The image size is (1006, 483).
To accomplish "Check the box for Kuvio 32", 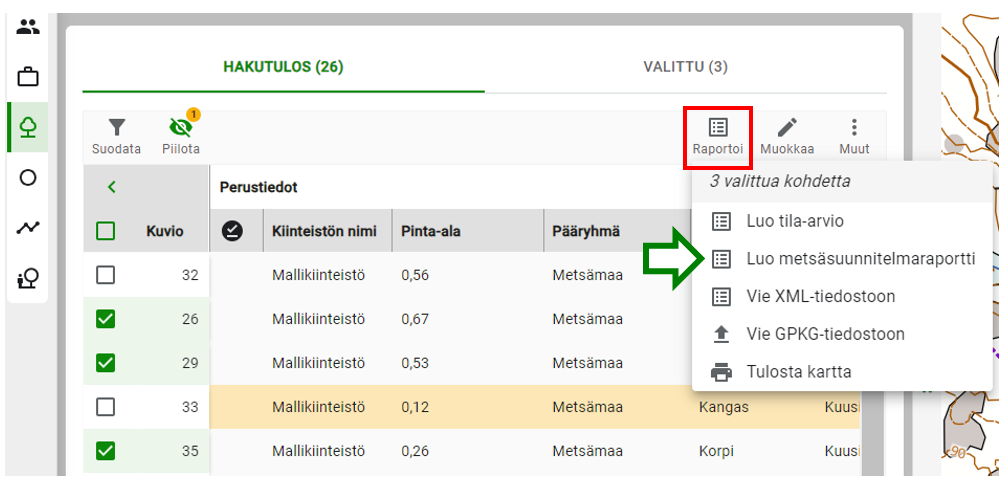I will point(105,275).
